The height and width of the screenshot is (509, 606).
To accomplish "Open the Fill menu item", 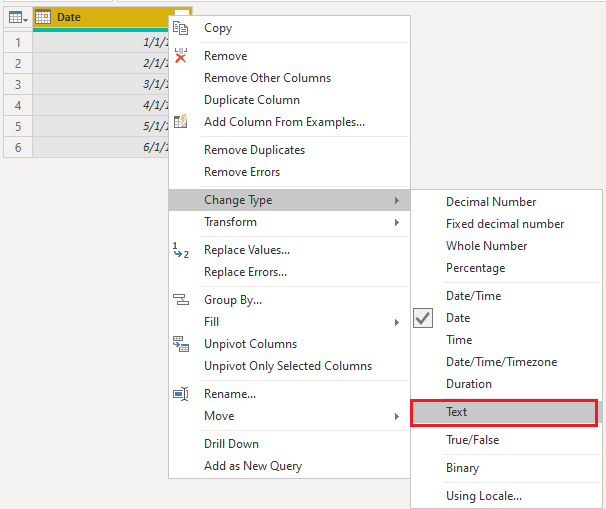I will [289, 322].
